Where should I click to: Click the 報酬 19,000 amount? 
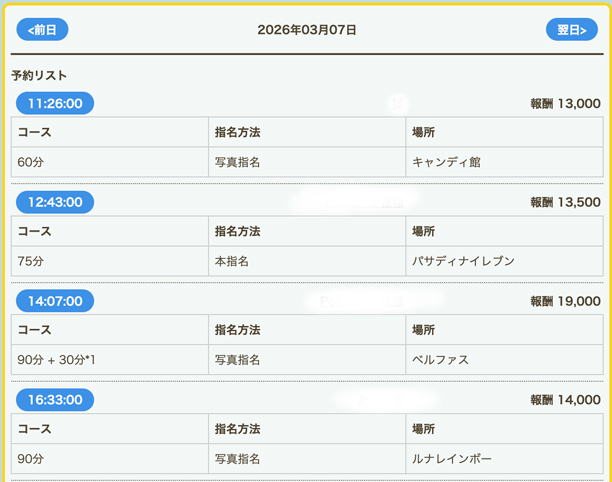tap(565, 301)
